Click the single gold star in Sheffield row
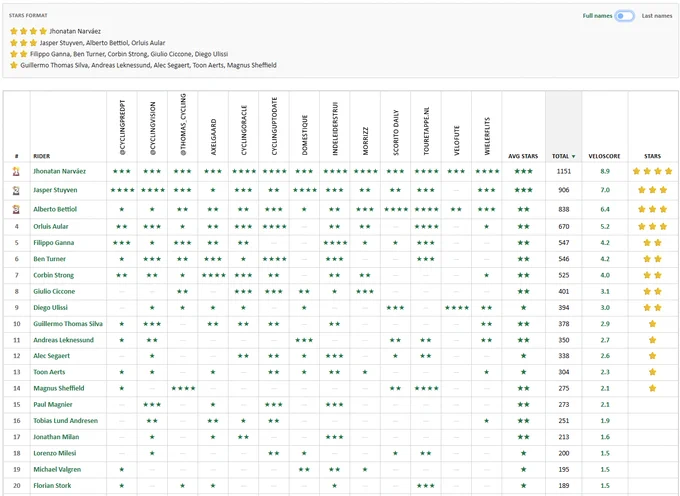Viewport: 680px width, 496px height. pos(652,388)
